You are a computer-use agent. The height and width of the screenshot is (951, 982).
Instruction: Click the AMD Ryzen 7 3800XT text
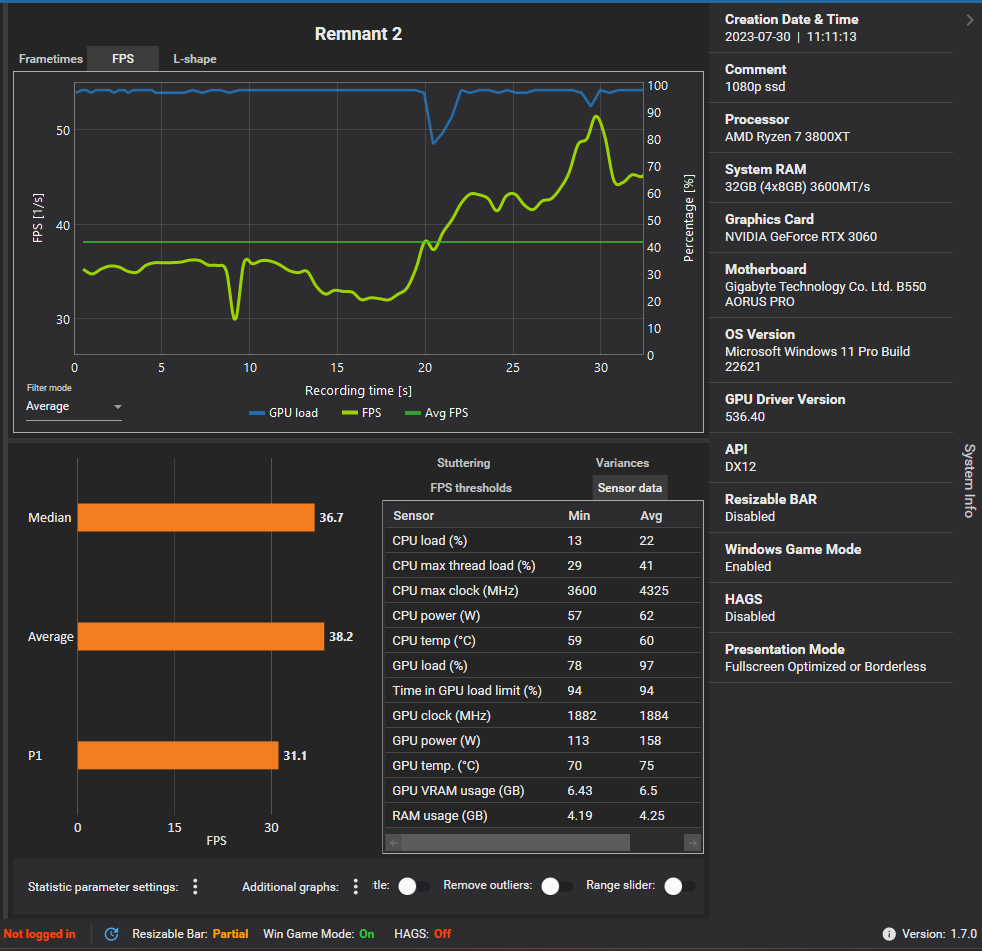pos(787,136)
